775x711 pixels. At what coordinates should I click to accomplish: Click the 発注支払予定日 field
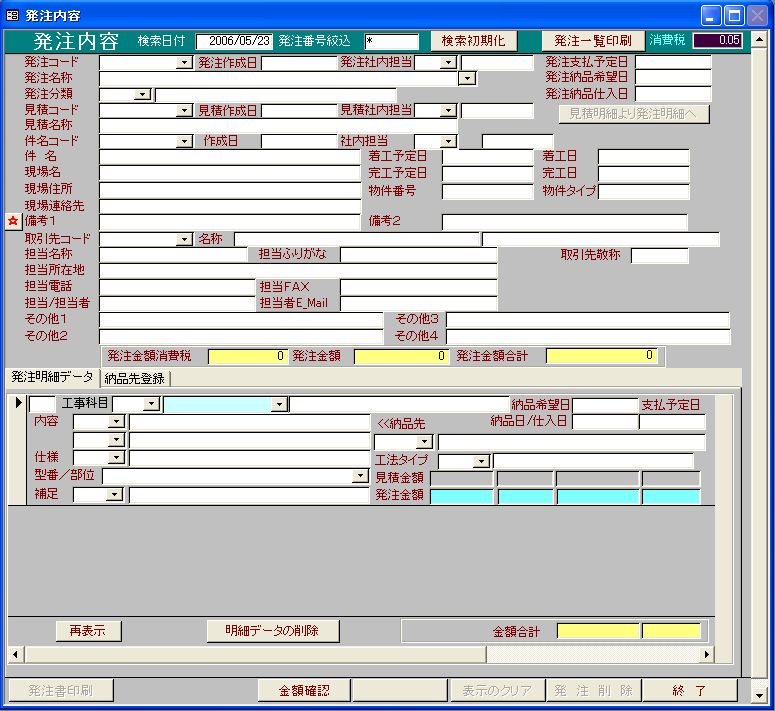(x=673, y=62)
